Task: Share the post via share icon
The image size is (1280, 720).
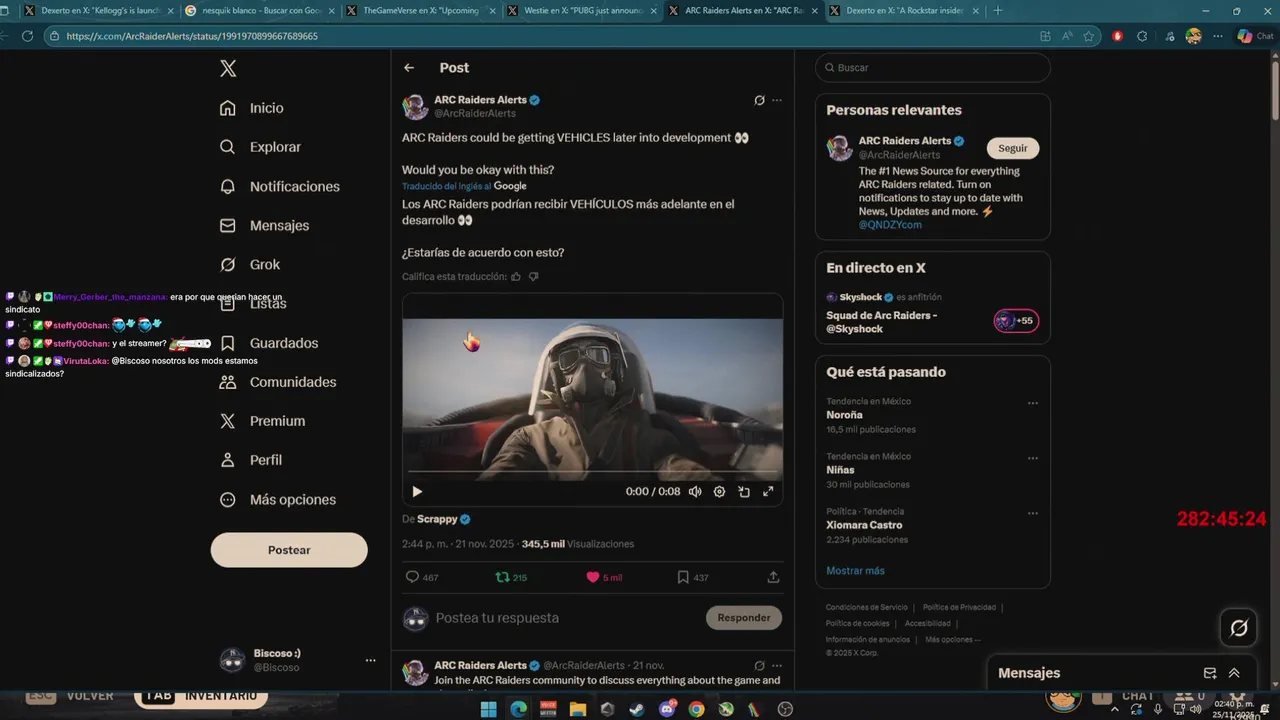Action: pos(773,577)
